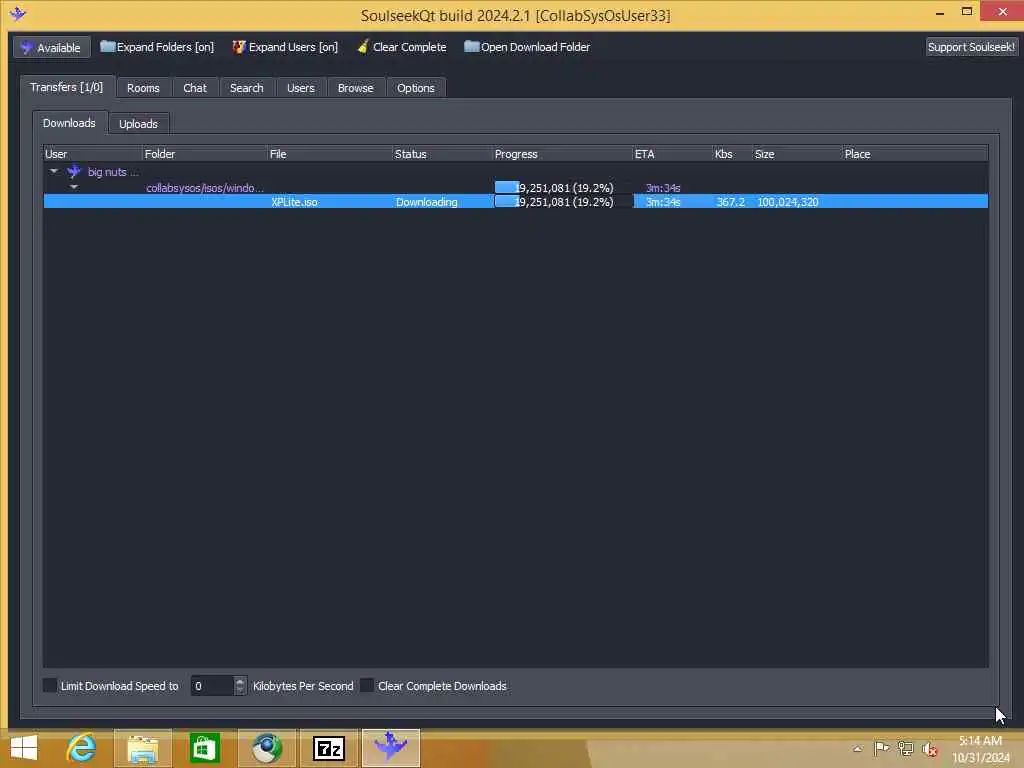Open the Options tab

pyautogui.click(x=415, y=88)
